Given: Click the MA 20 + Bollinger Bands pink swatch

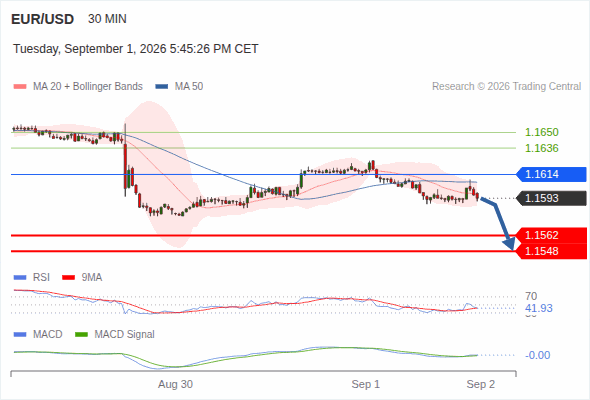Looking at the screenshot, I should point(20,87).
